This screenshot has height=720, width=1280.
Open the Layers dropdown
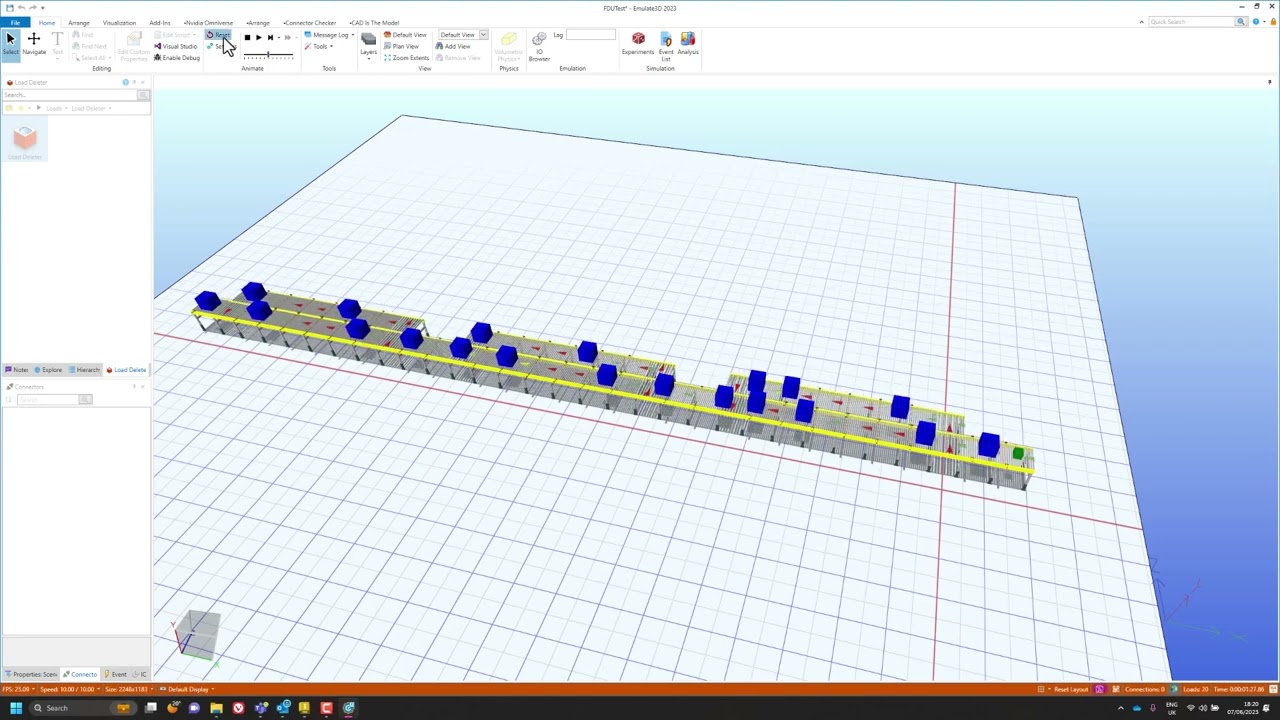tap(368, 45)
